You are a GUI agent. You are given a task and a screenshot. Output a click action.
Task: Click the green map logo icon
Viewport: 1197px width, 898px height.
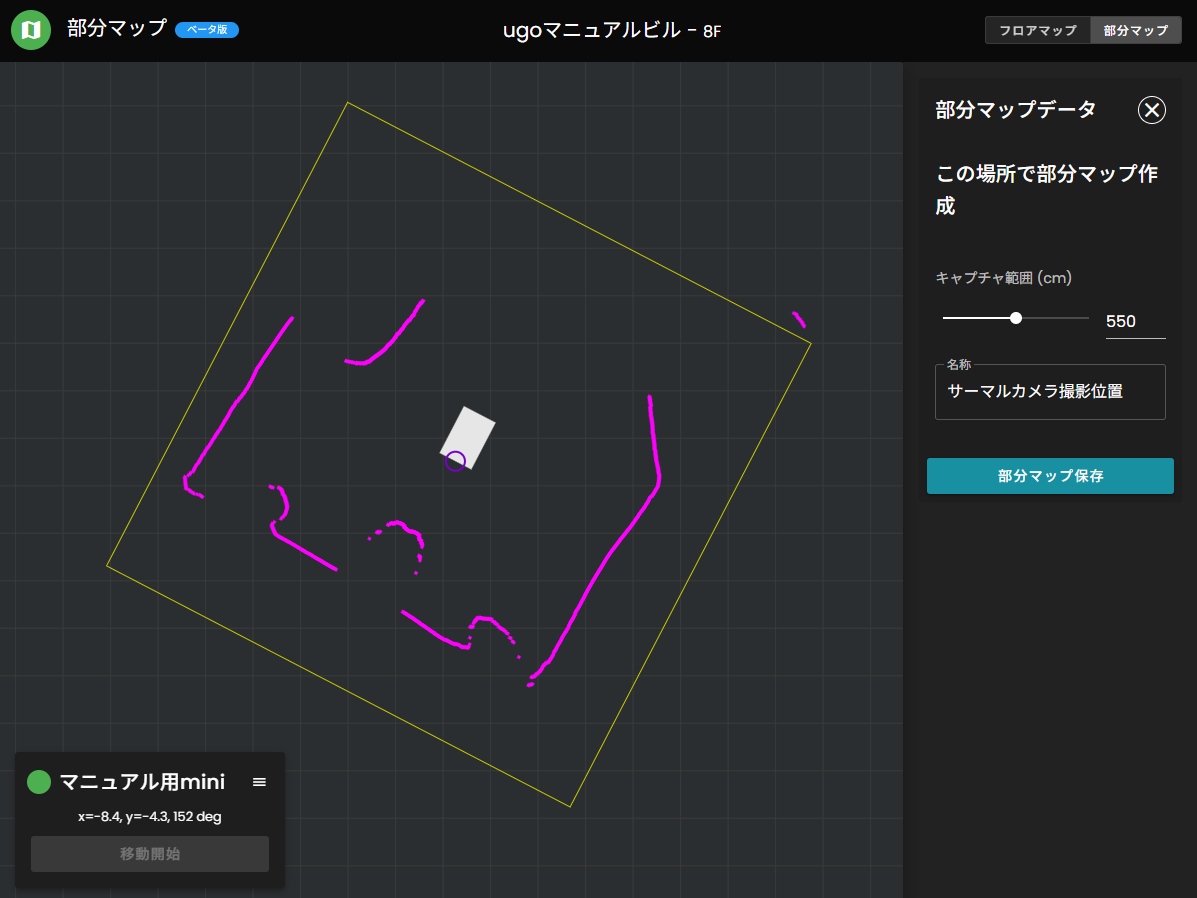[31, 30]
